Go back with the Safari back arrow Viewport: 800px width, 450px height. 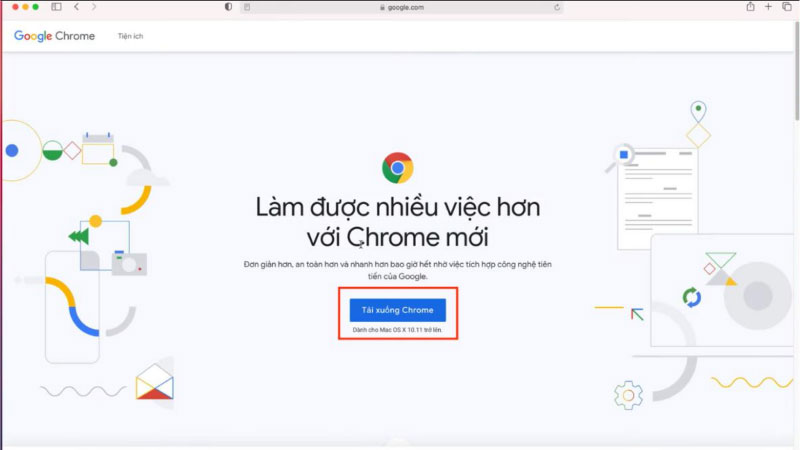[x=77, y=7]
